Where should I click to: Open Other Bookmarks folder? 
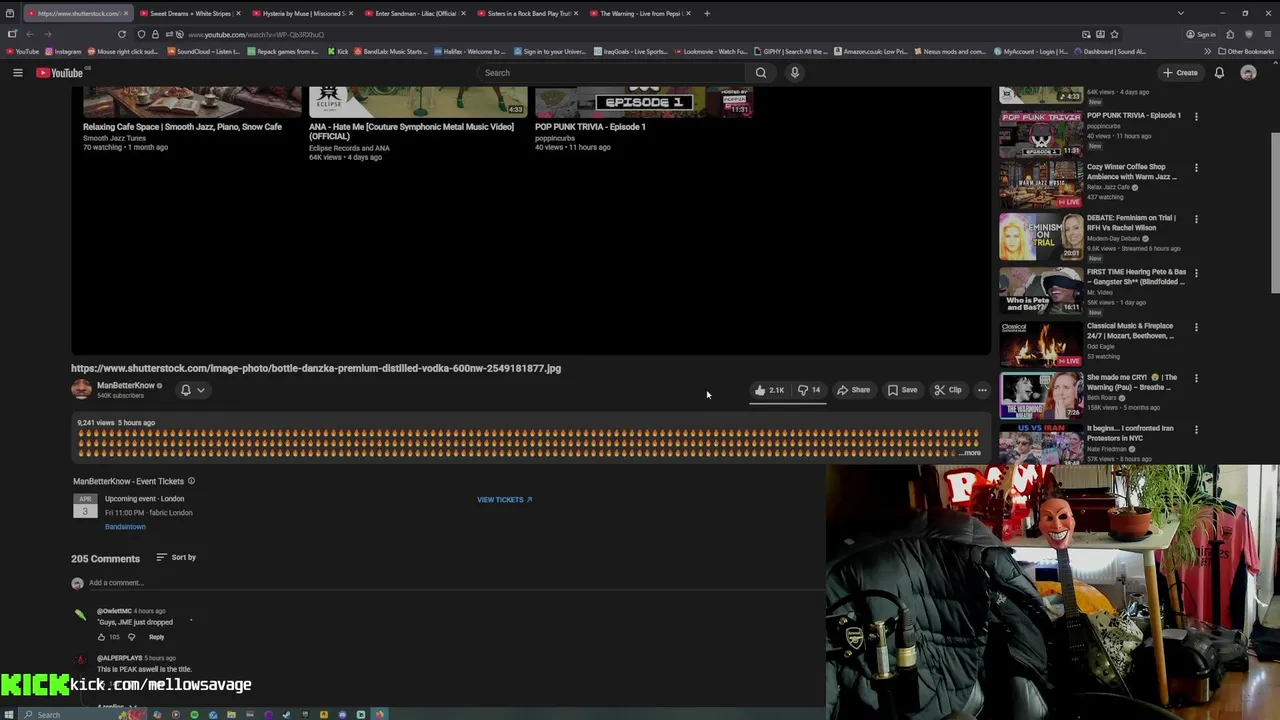pyautogui.click(x=1246, y=52)
